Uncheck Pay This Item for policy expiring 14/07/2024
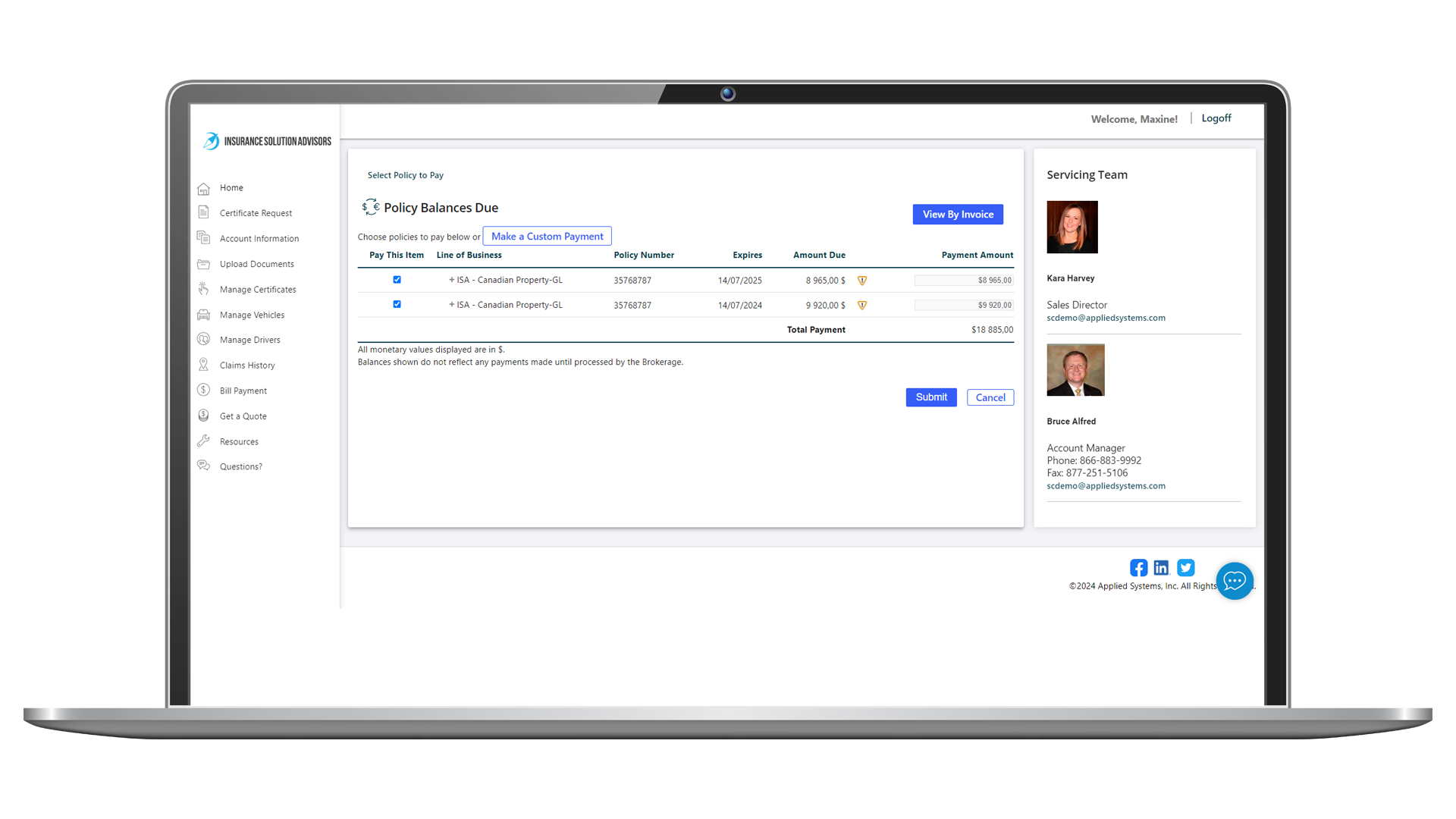This screenshot has height=819, width=1456. 397,304
